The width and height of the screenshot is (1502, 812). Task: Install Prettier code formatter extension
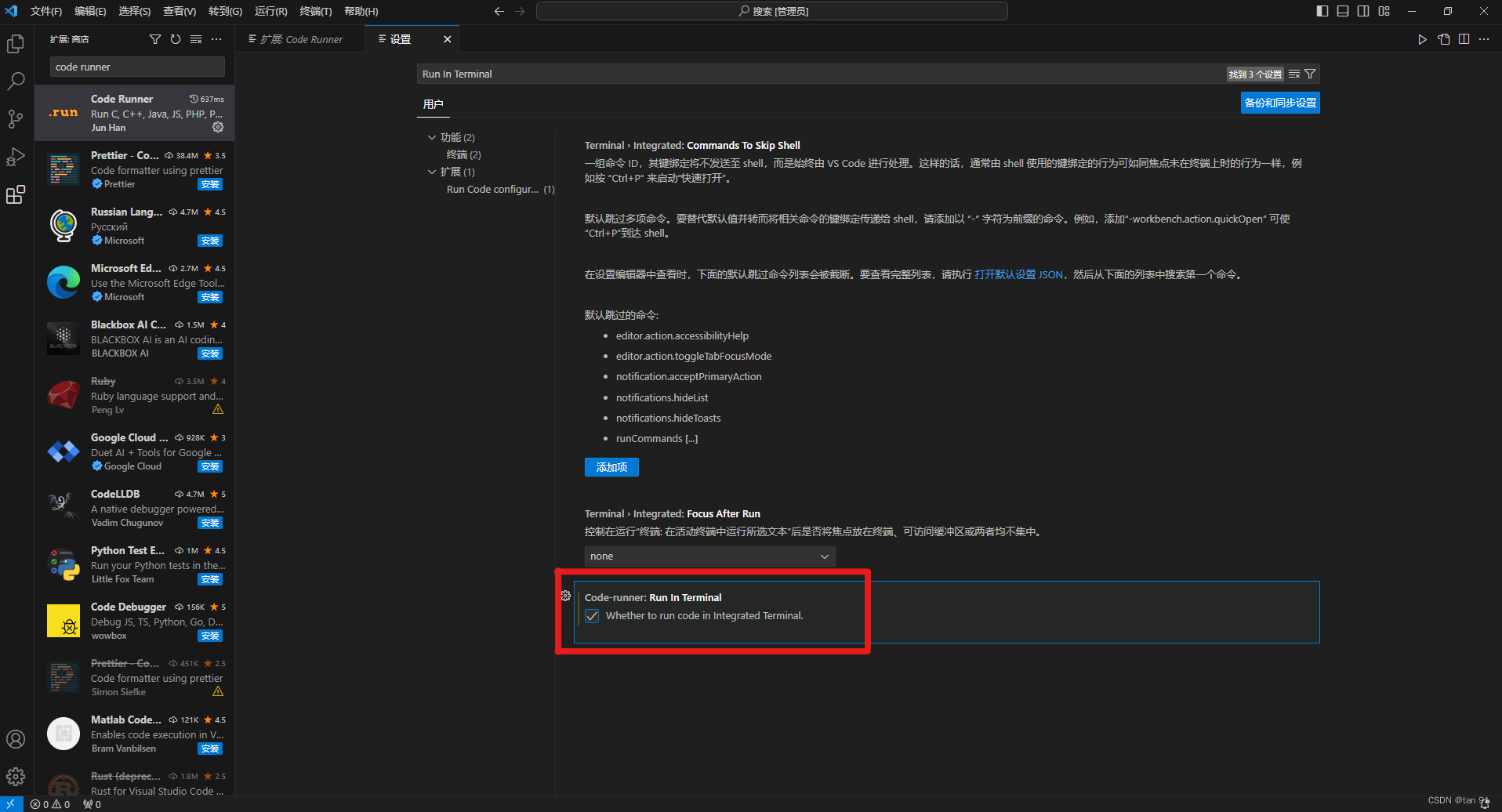[x=210, y=184]
